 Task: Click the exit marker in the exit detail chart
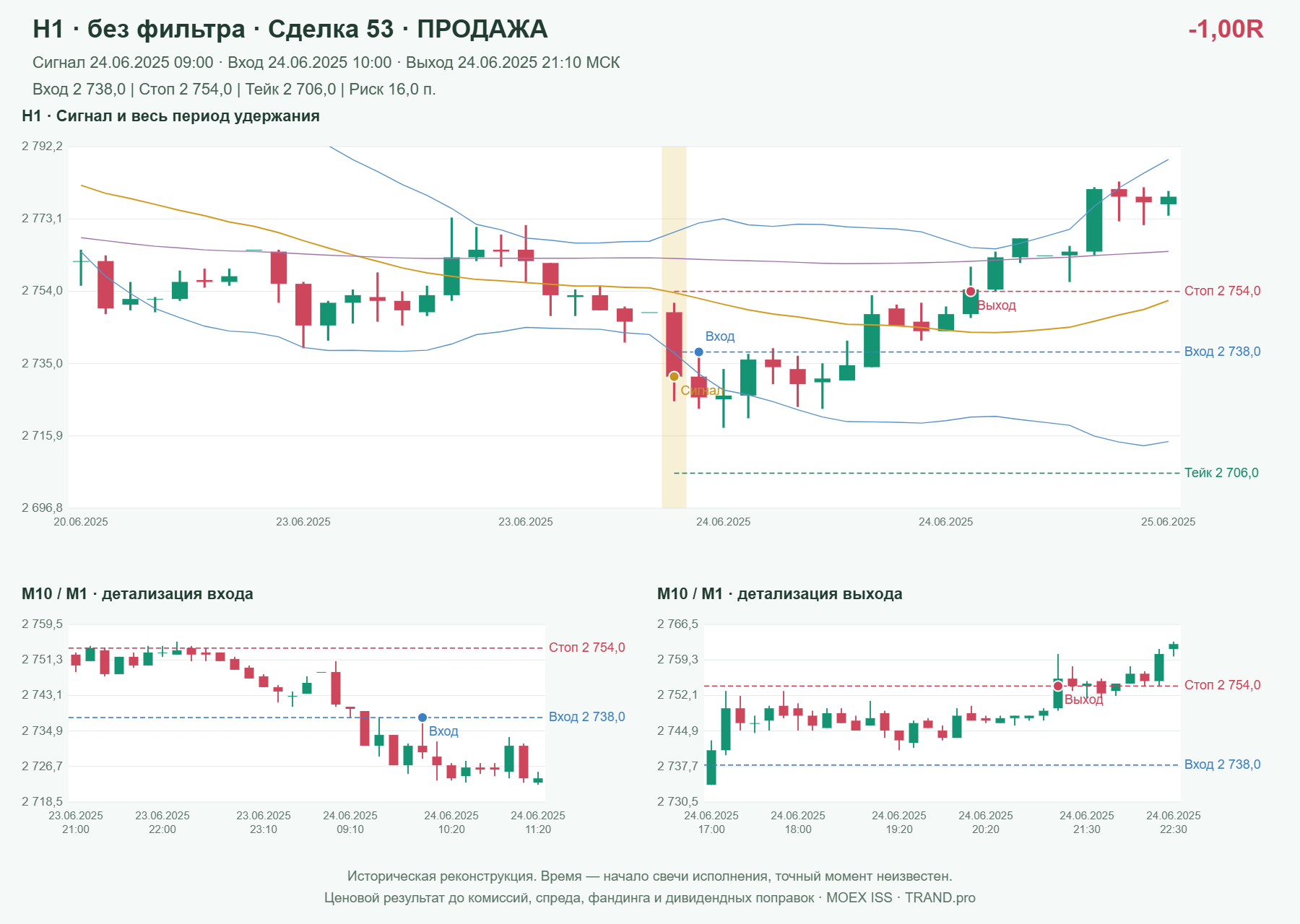click(1058, 686)
